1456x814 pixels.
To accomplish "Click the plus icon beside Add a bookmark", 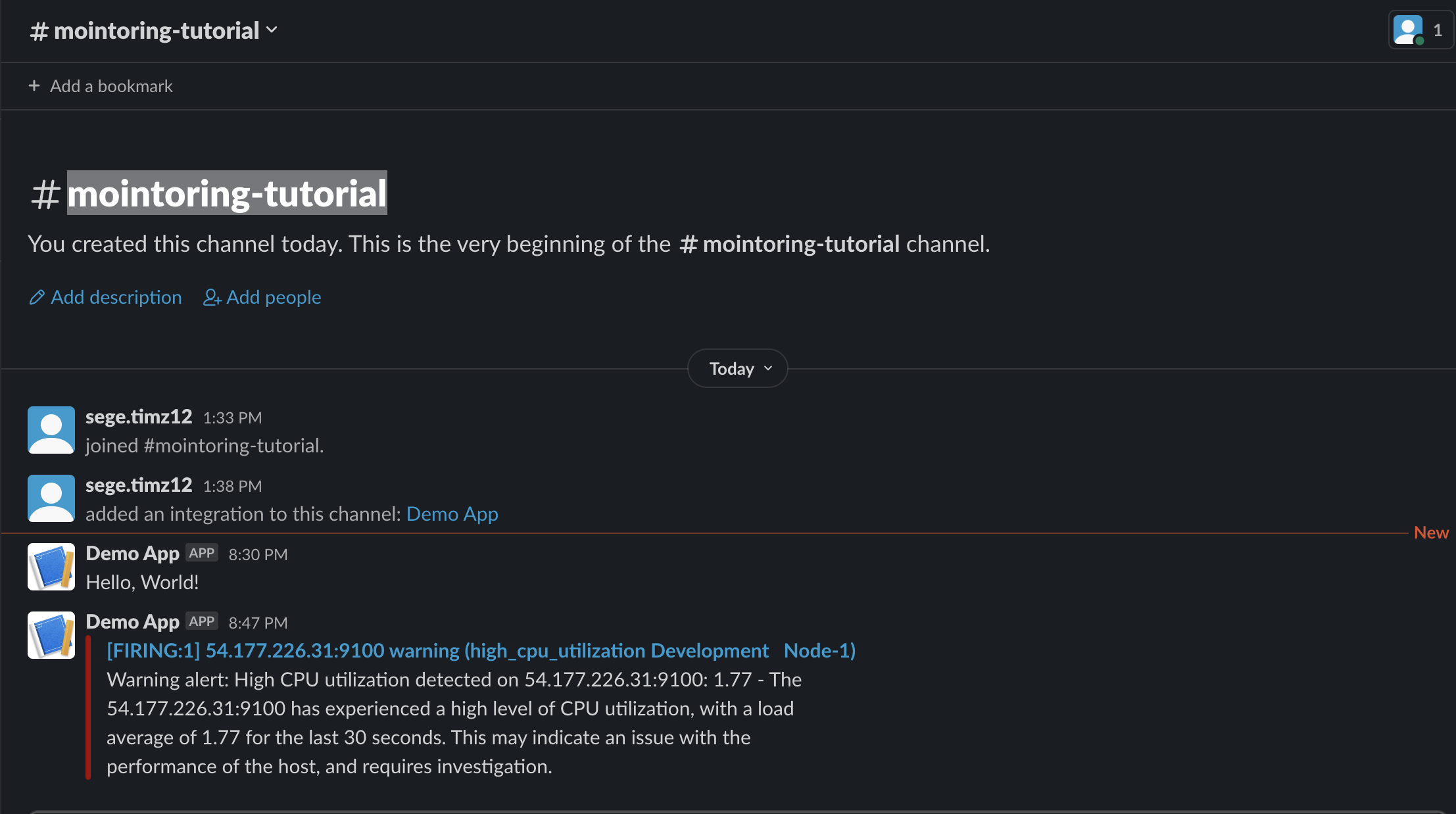I will tap(34, 86).
